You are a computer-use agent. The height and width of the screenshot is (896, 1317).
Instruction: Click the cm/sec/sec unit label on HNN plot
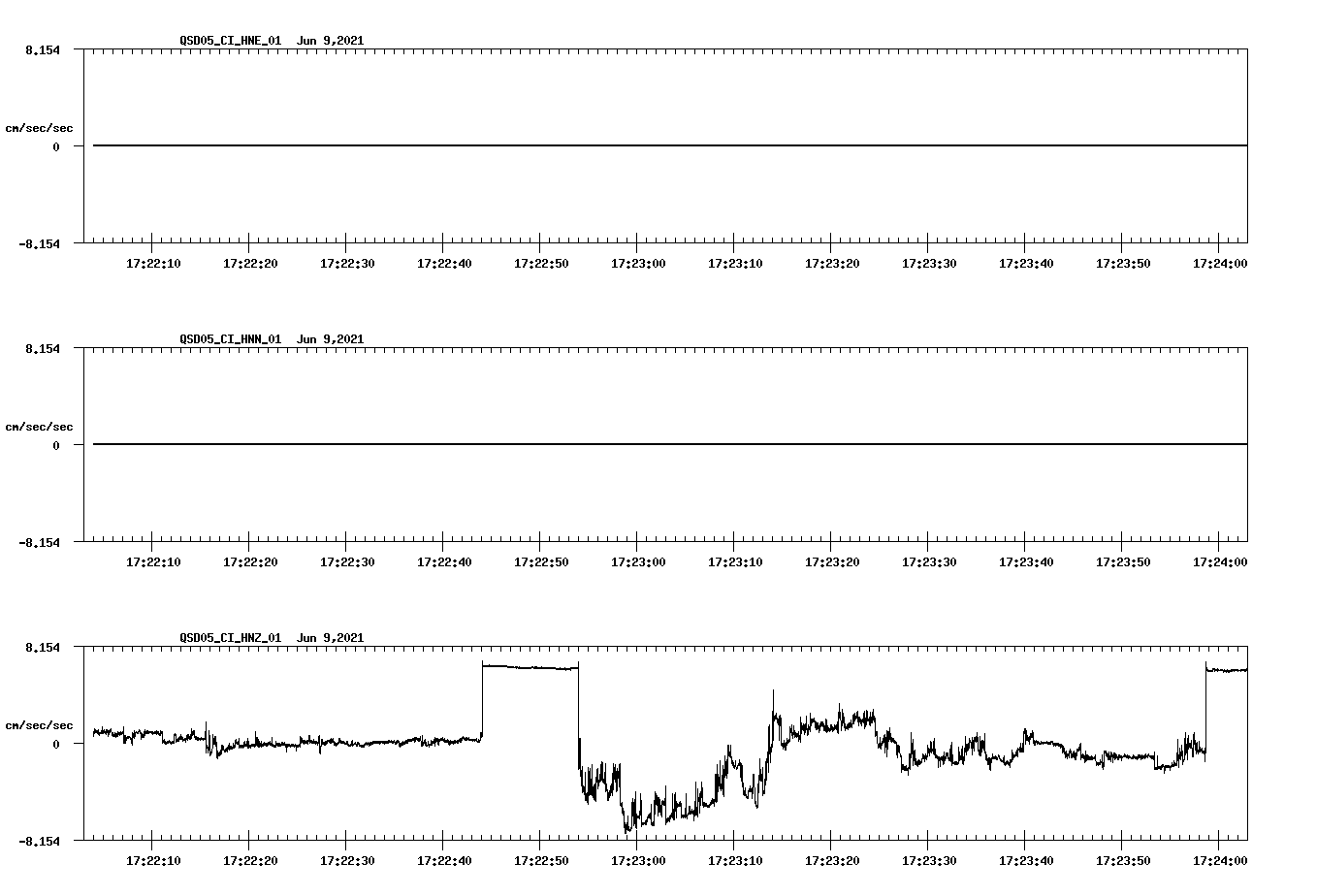[x=39, y=427]
